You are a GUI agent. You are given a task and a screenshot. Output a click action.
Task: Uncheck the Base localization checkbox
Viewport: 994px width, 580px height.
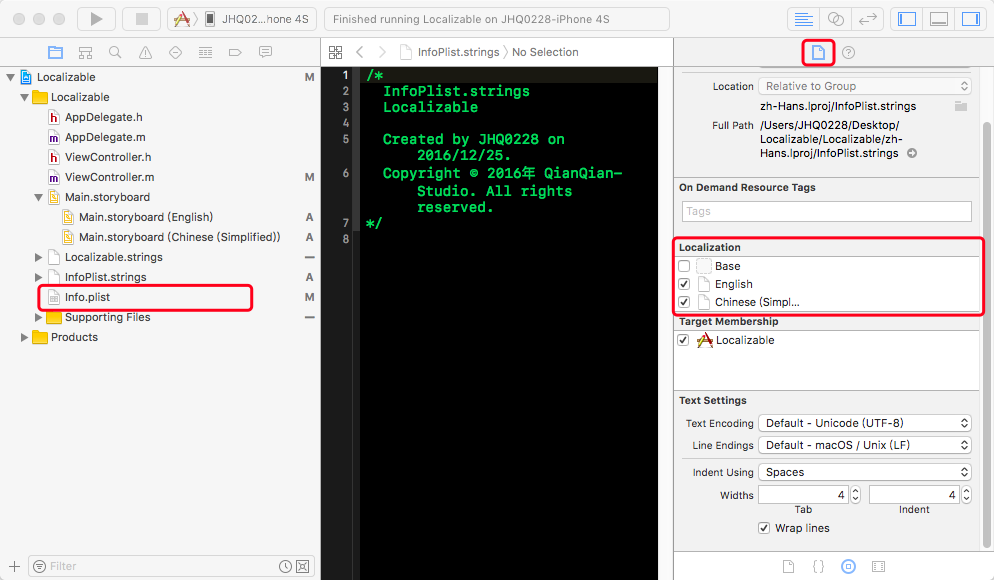[685, 266]
